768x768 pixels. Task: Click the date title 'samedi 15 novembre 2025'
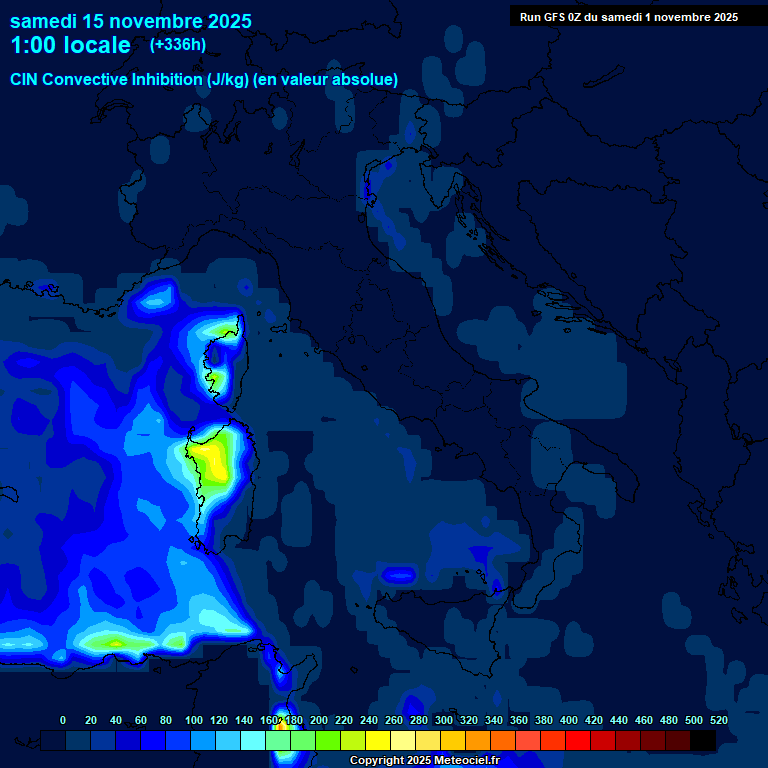point(131,21)
